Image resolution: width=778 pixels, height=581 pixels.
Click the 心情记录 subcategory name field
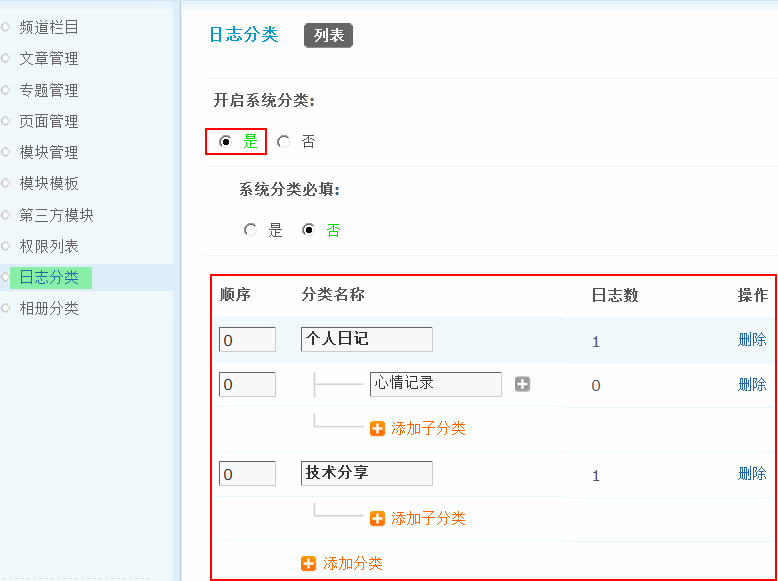[x=435, y=384]
